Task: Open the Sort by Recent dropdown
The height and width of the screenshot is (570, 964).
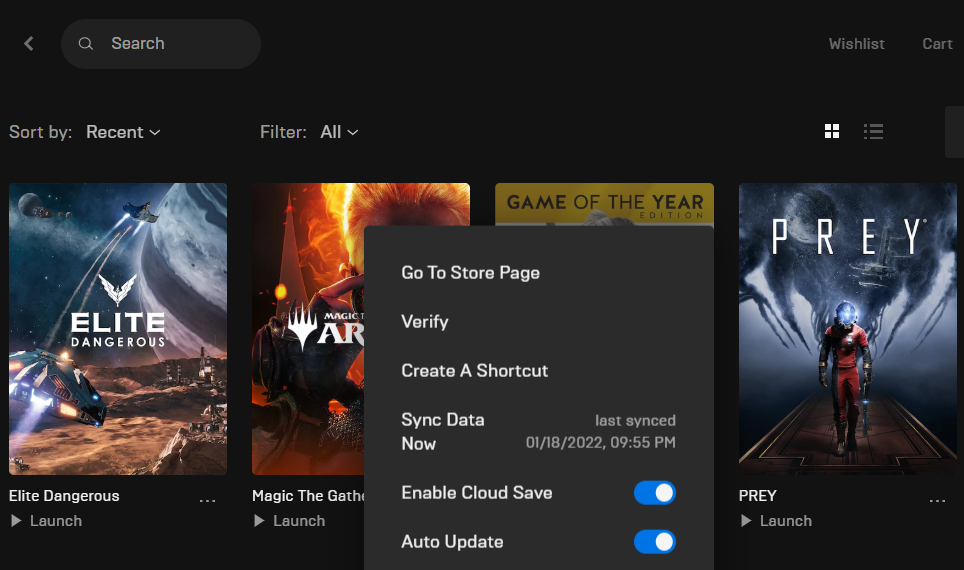Action: [x=123, y=132]
